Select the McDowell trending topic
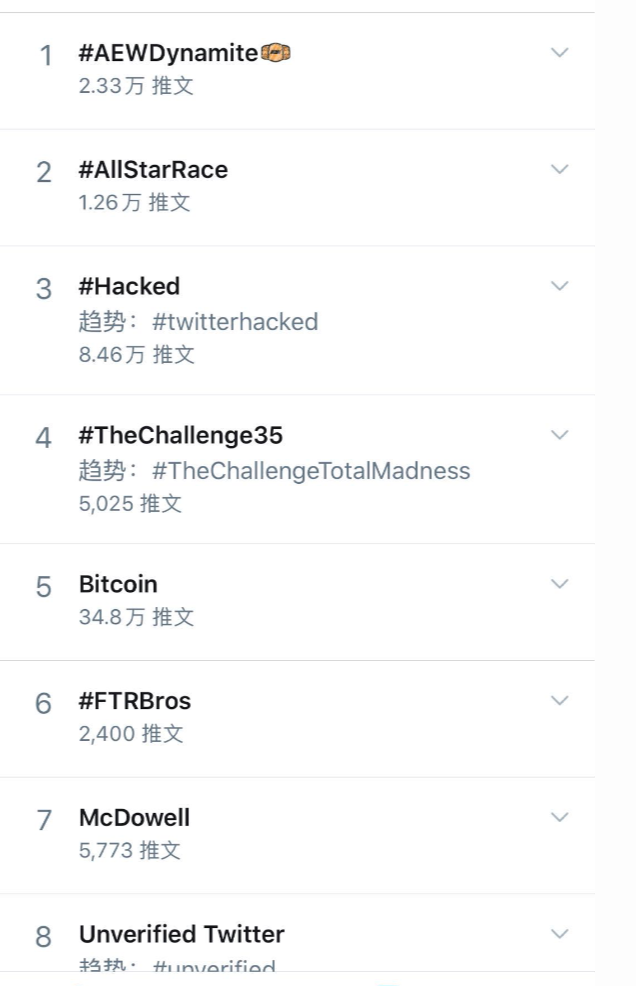This screenshot has width=636, height=986. [134, 816]
